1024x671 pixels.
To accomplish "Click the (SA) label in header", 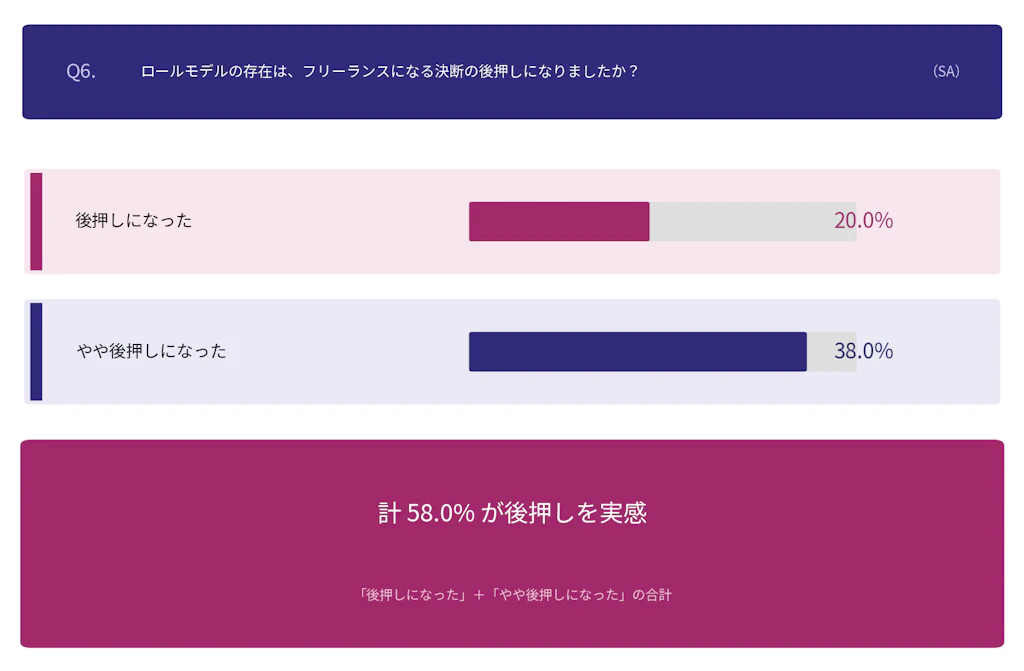I will pyautogui.click(x=945, y=71).
